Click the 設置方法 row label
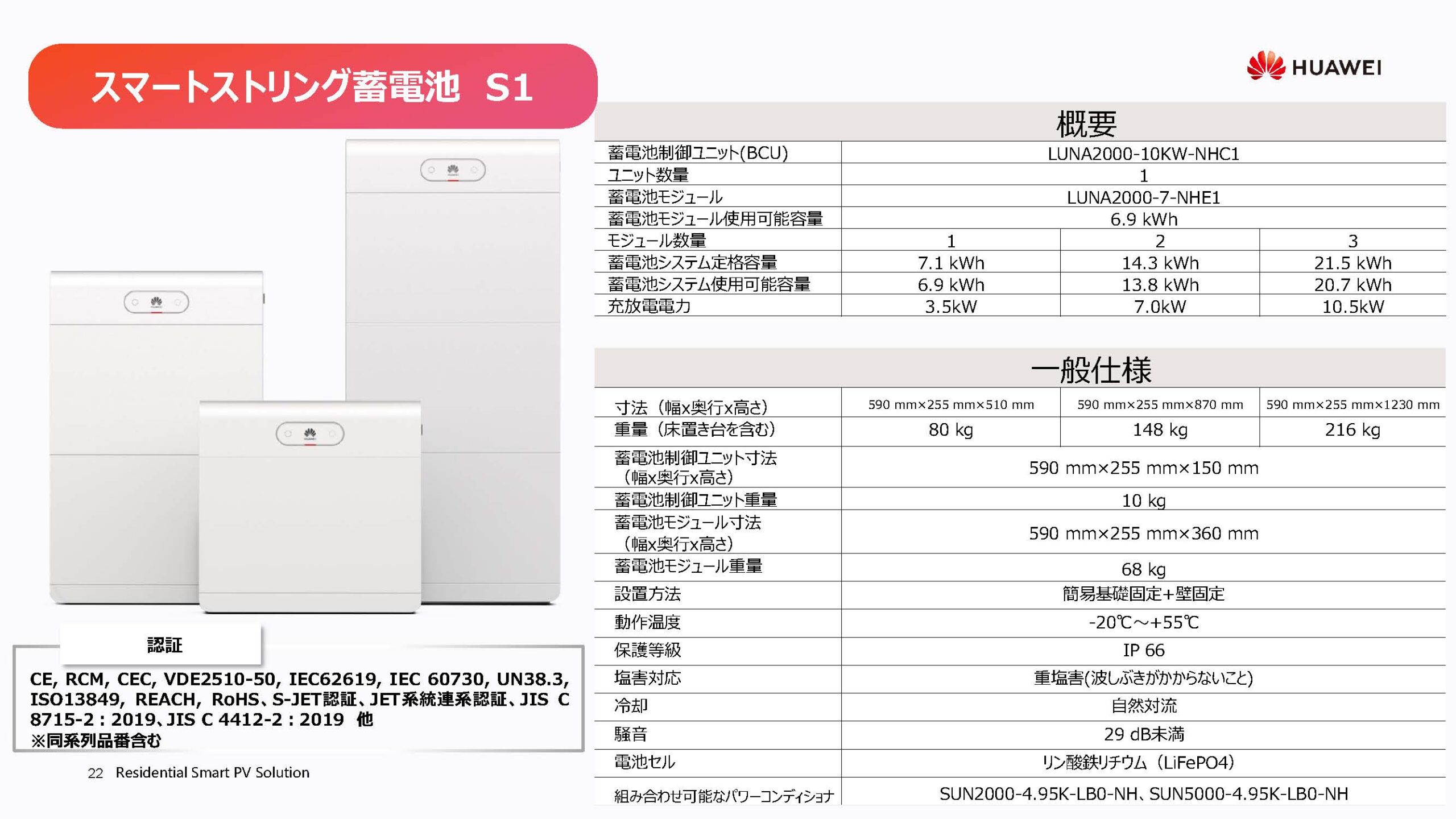1456x819 pixels. [x=647, y=594]
